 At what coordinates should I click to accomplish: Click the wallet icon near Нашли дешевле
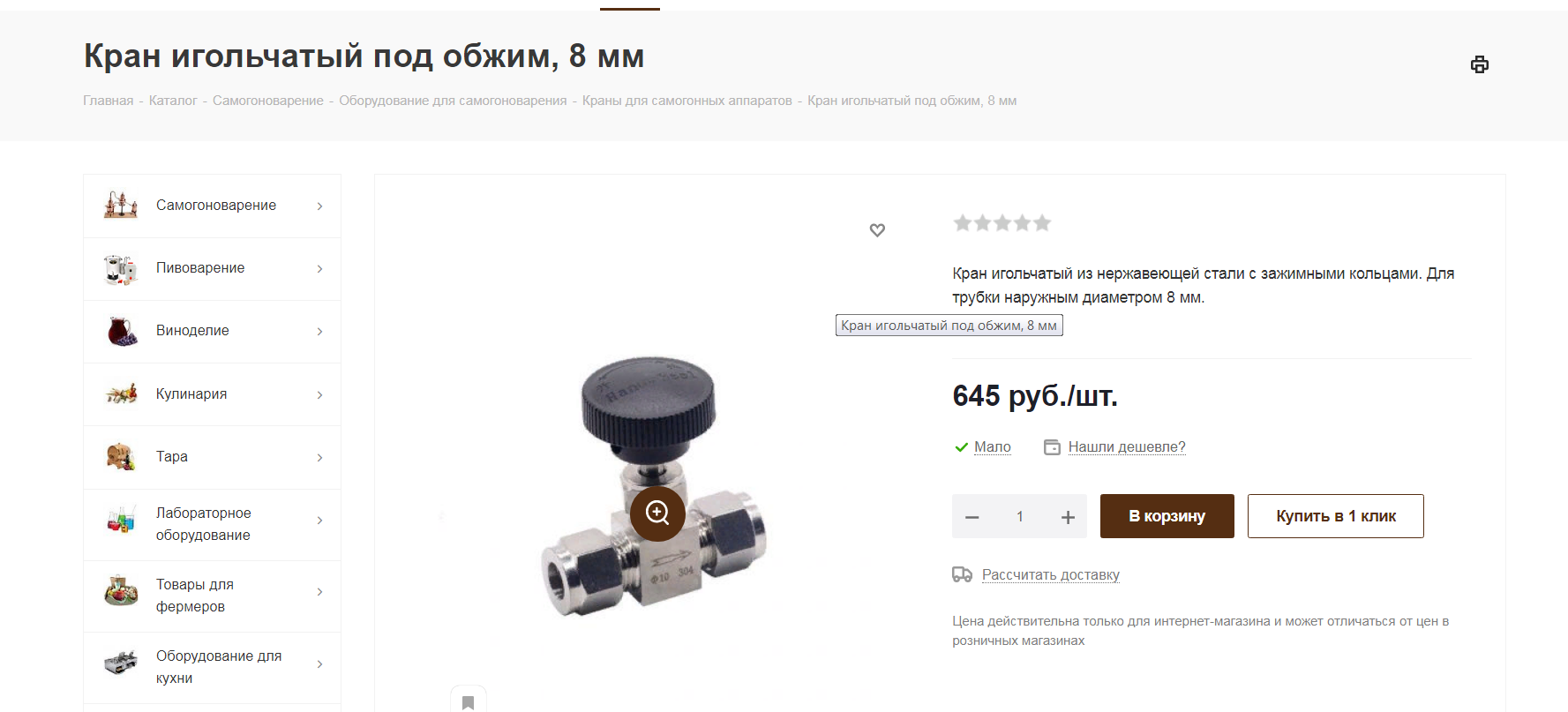pos(1052,447)
